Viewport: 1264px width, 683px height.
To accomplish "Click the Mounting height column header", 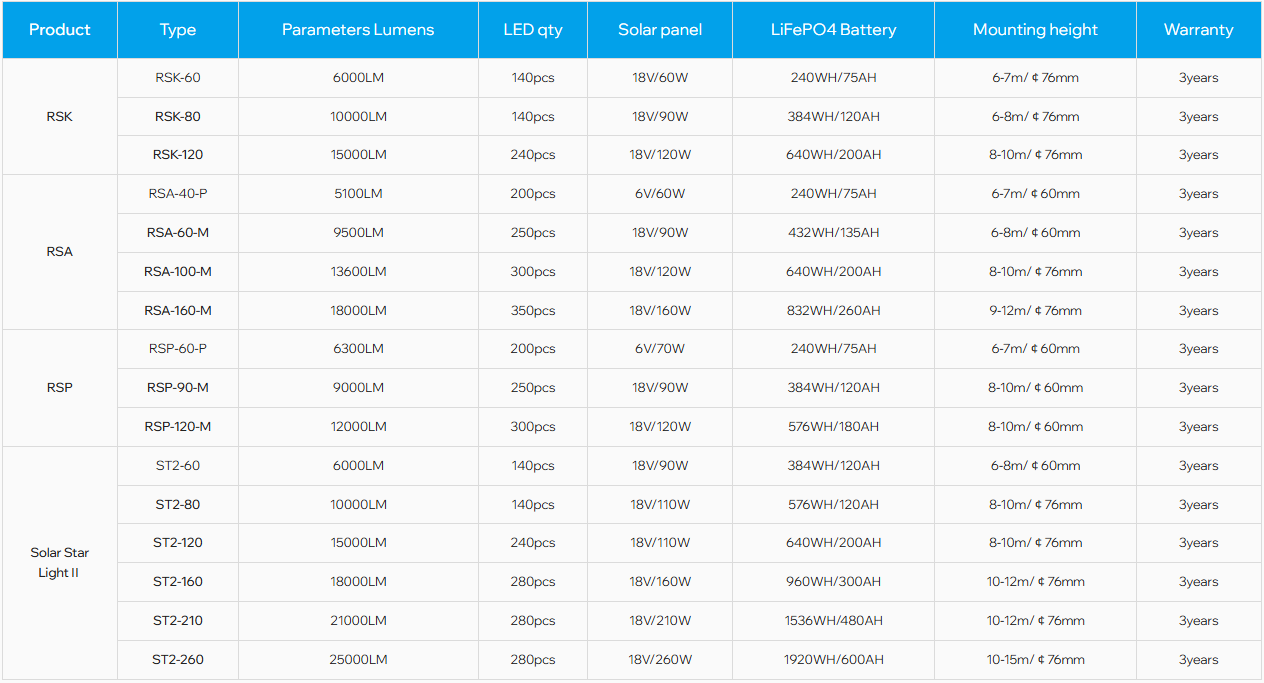I will pyautogui.click(x=1035, y=30).
